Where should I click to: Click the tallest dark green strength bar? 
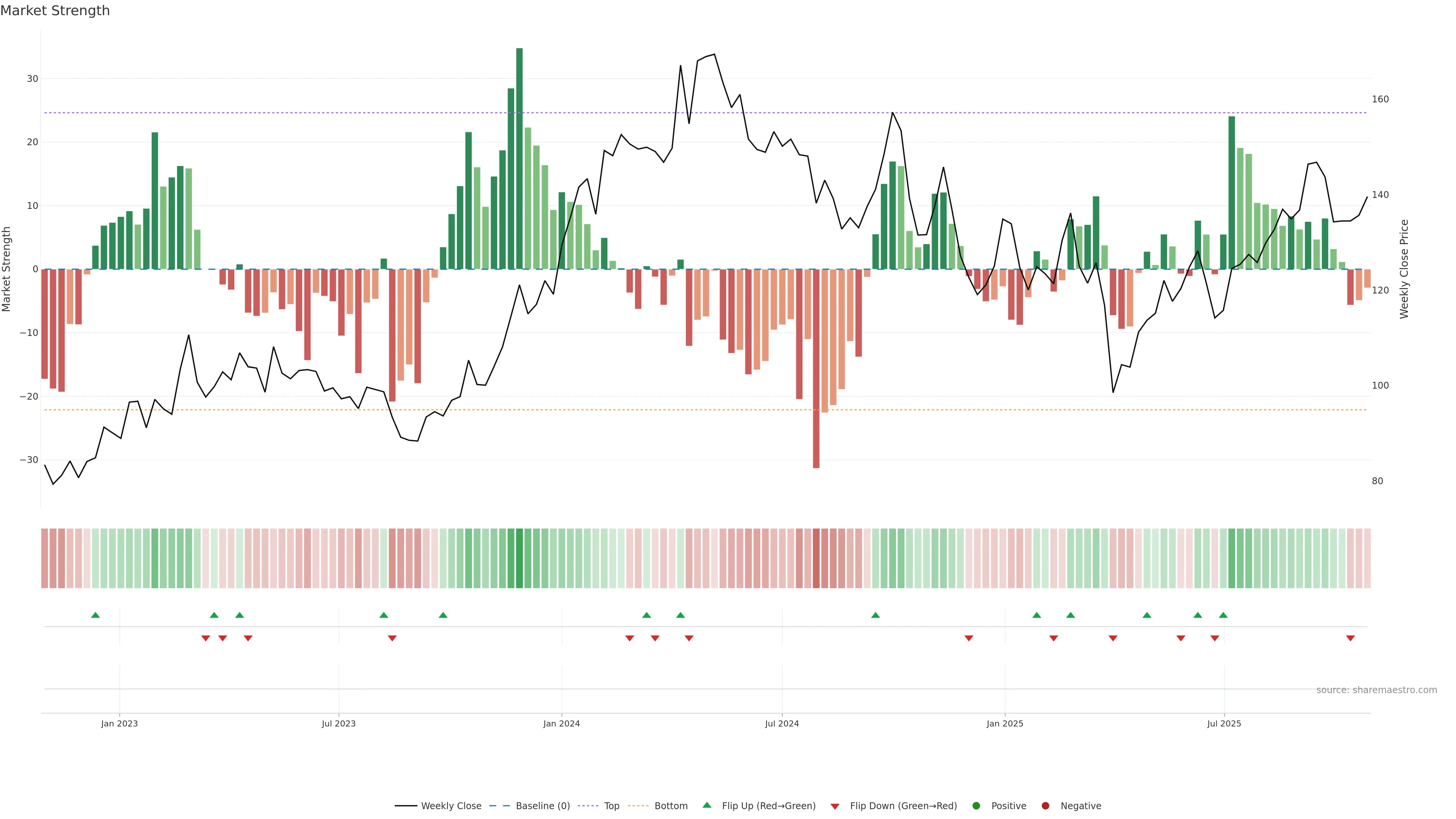pyautogui.click(x=519, y=158)
